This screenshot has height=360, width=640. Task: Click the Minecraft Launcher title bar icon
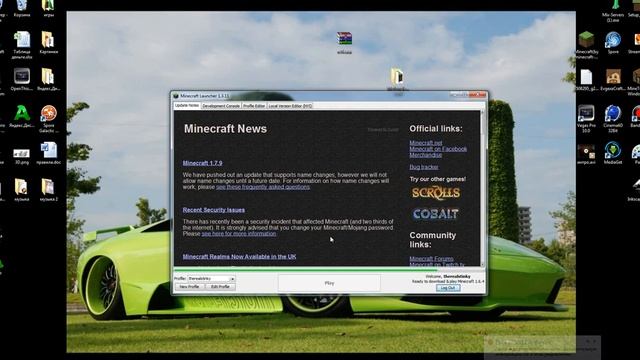176,96
